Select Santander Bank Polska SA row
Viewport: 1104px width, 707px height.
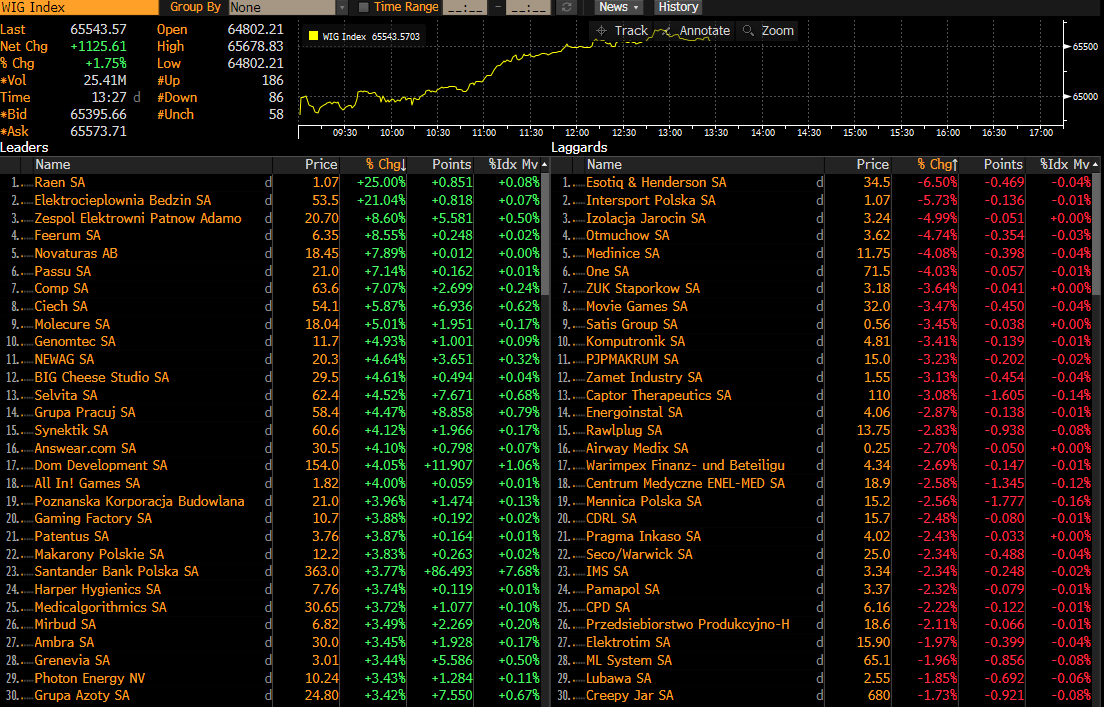[x=116, y=571]
